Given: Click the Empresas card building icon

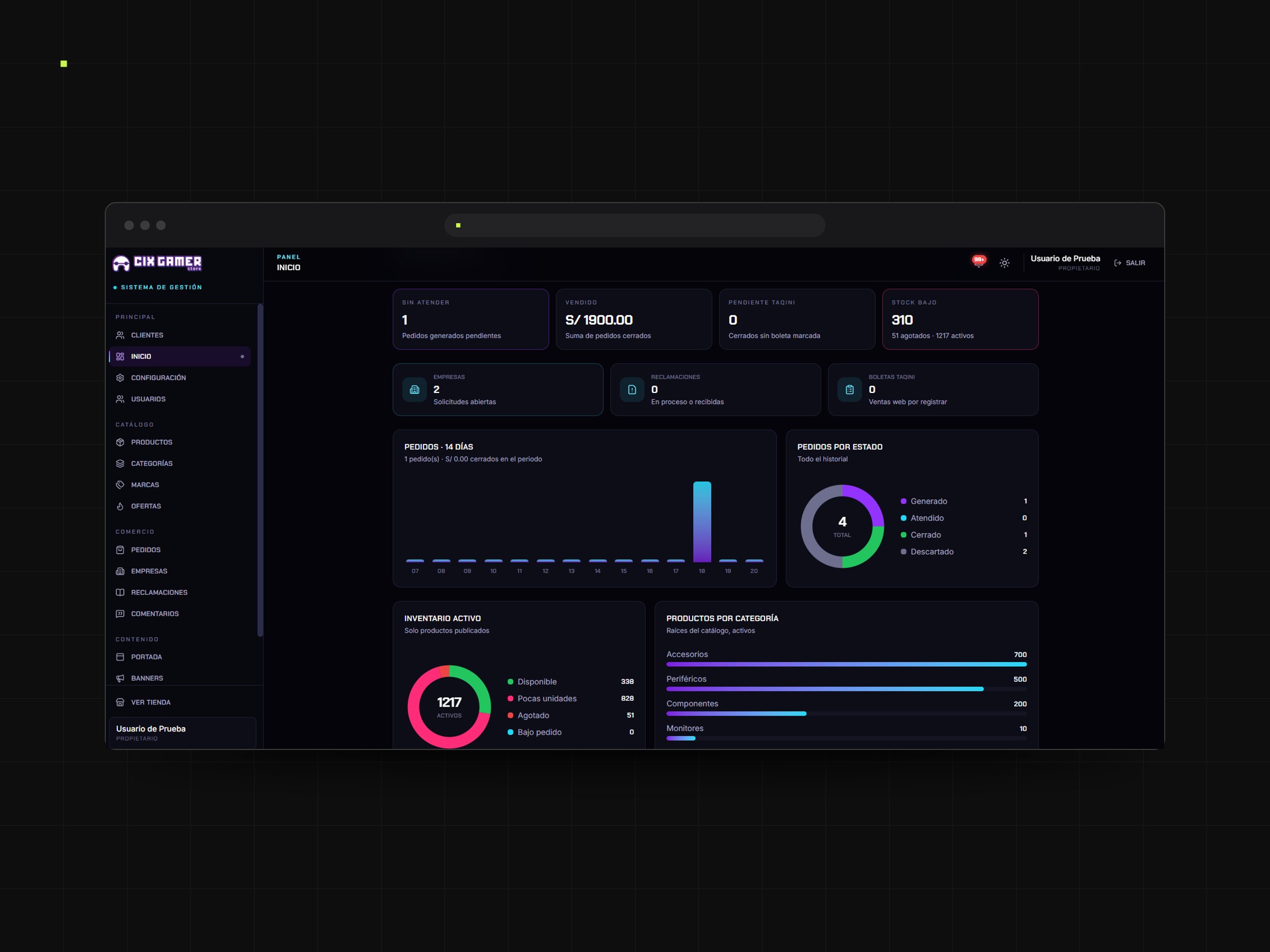Looking at the screenshot, I should coord(414,390).
